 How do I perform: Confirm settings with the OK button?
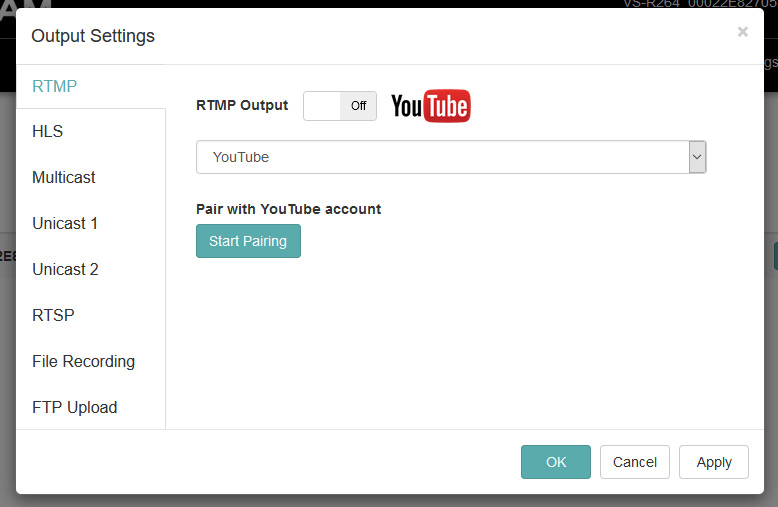click(555, 462)
